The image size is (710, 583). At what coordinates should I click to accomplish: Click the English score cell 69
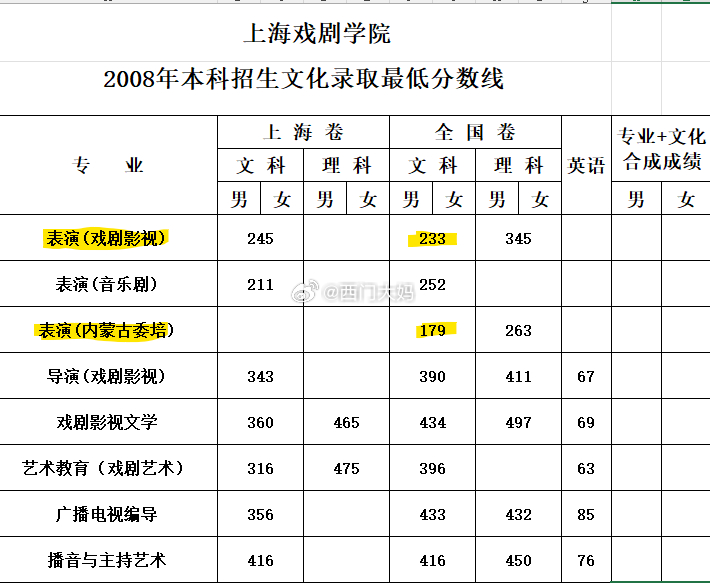click(586, 422)
